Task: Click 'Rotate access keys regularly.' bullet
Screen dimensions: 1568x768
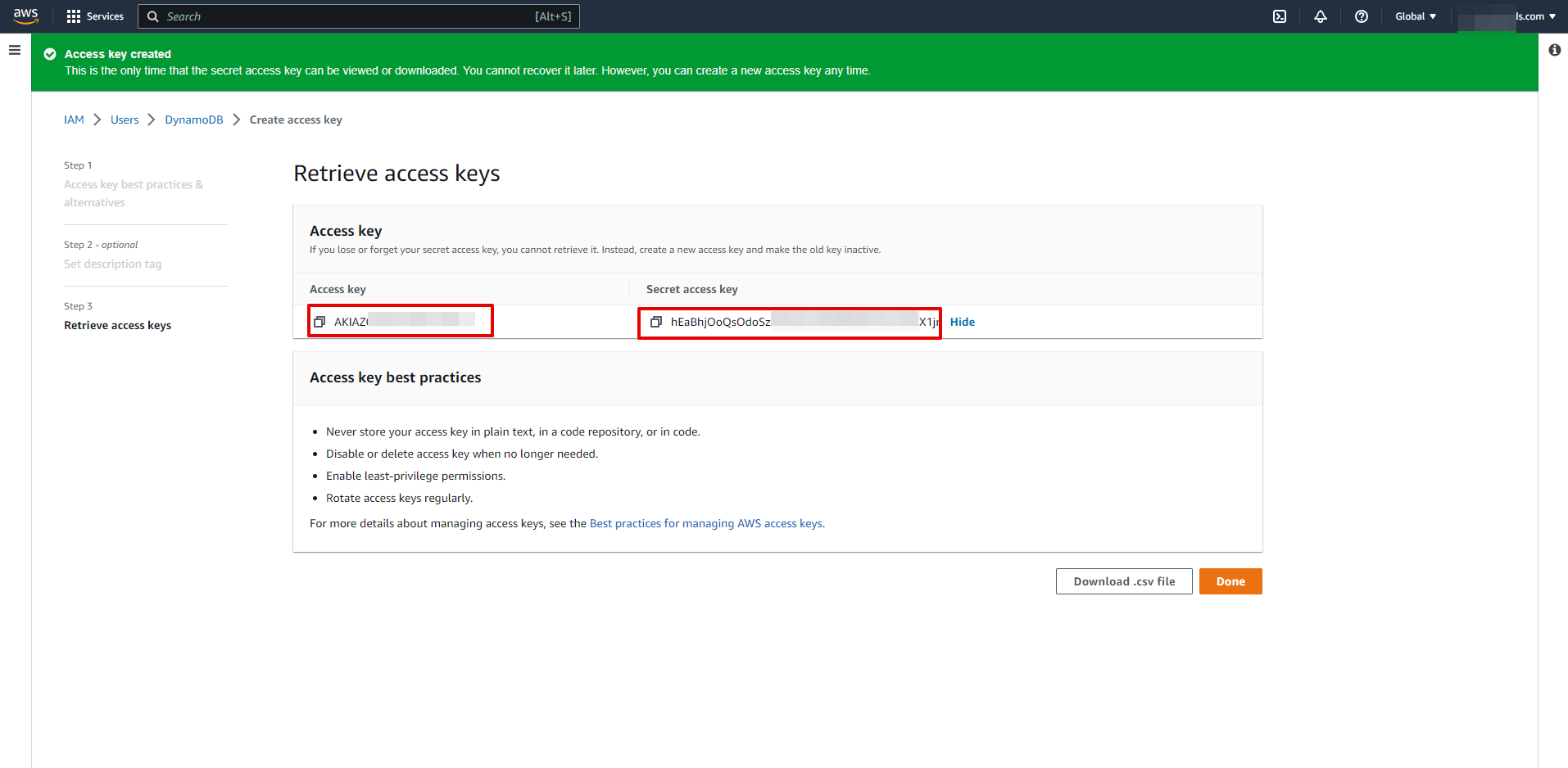Action: pyautogui.click(x=399, y=498)
